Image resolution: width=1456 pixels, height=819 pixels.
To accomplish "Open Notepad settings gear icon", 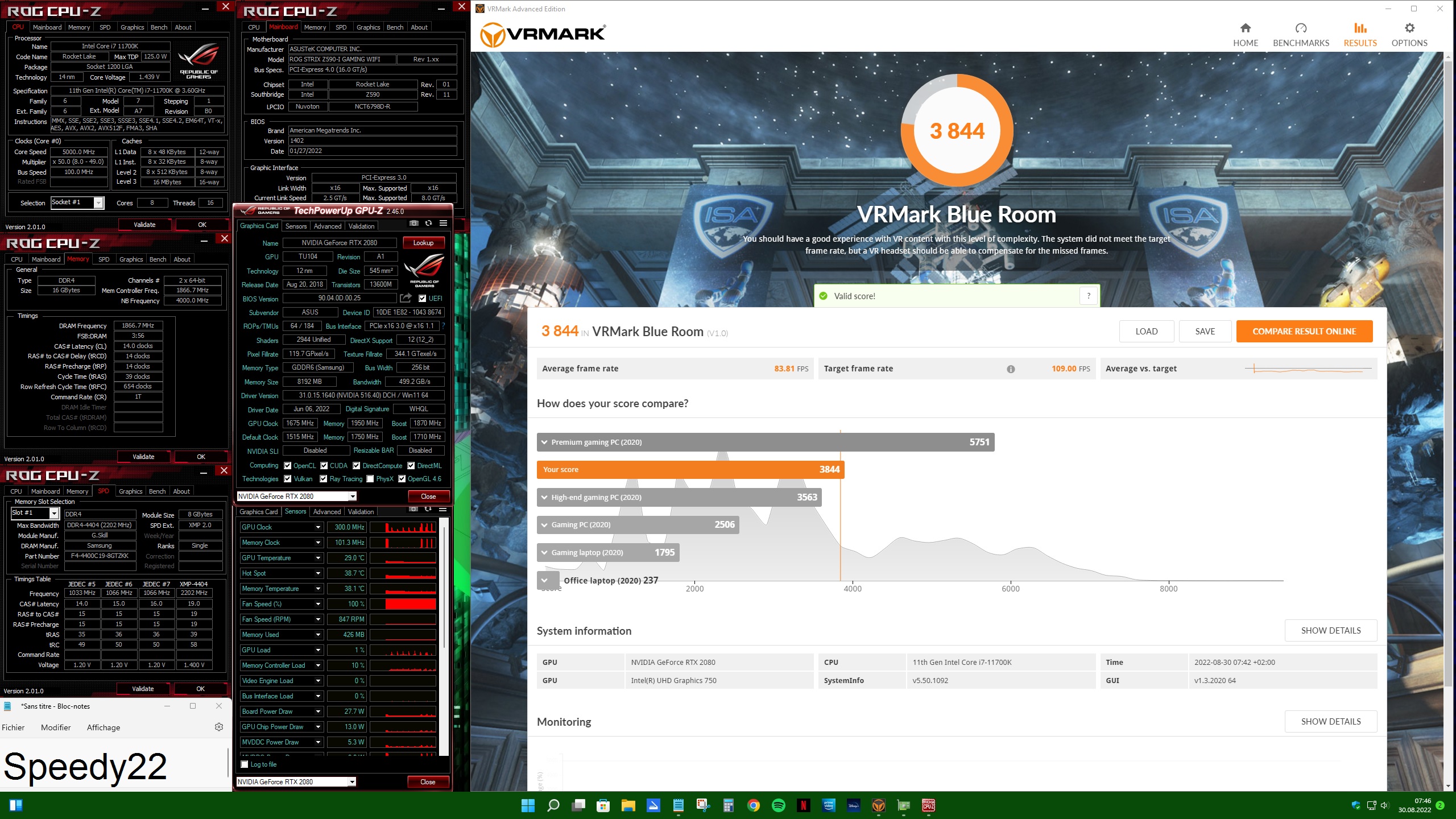I will [218, 727].
